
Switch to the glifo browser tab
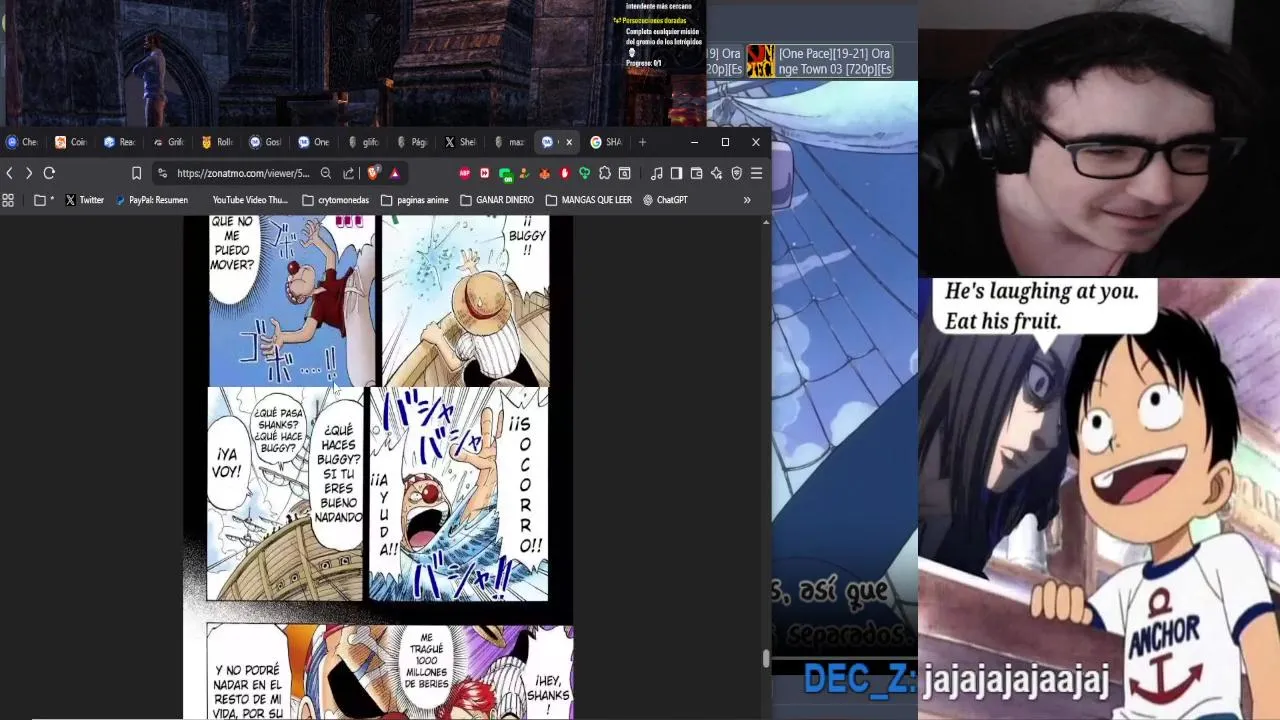tap(363, 142)
